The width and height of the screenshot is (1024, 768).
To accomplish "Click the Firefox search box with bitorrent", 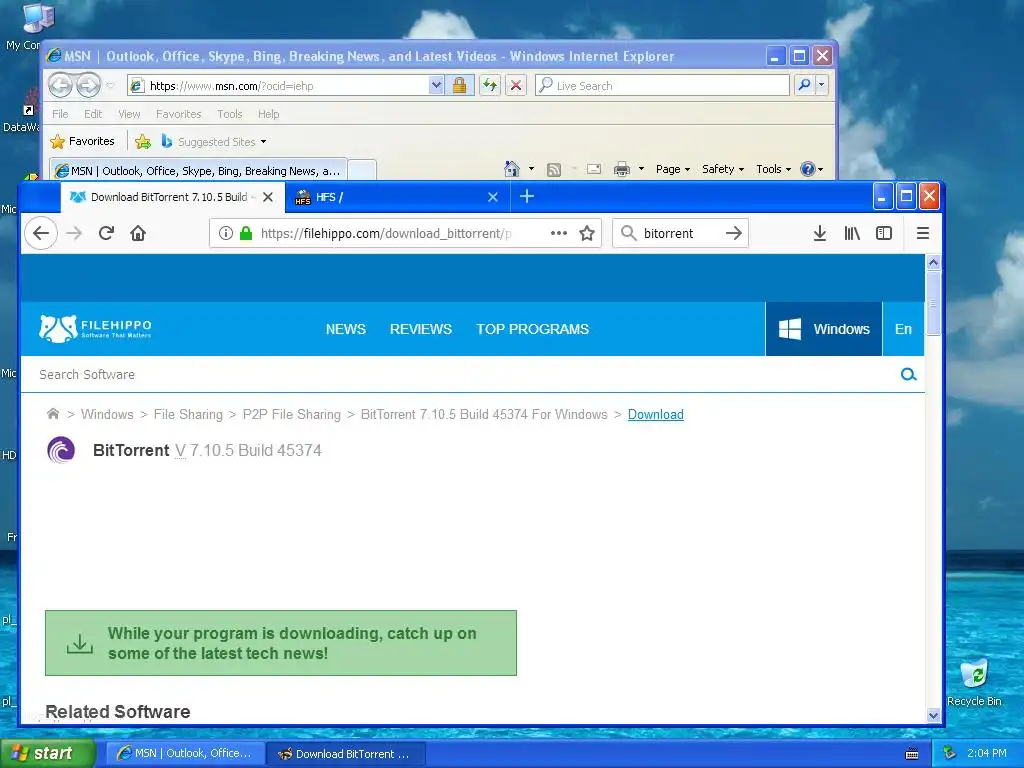I will pos(679,233).
